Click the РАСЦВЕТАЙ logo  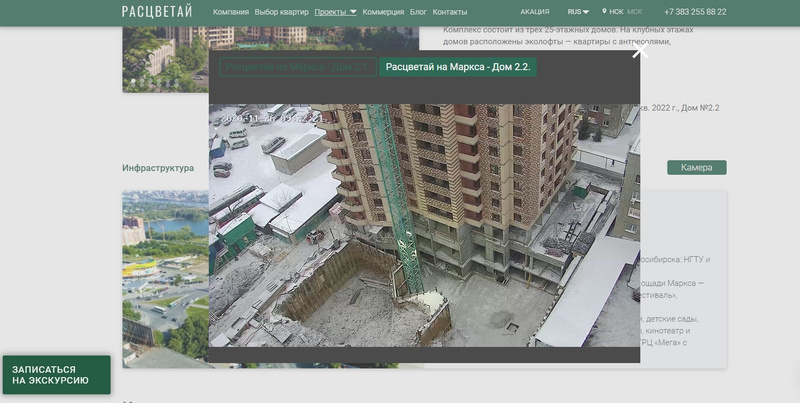coord(157,12)
